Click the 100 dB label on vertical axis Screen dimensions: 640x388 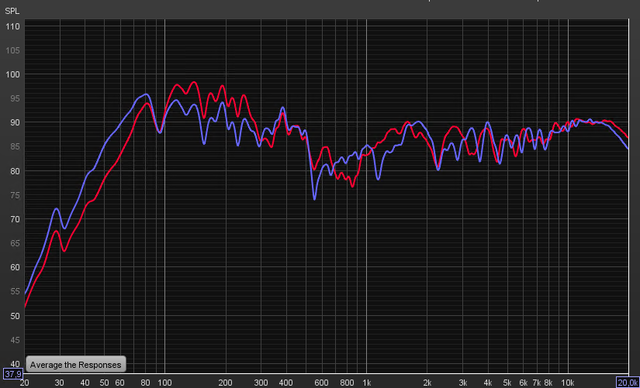(14, 75)
